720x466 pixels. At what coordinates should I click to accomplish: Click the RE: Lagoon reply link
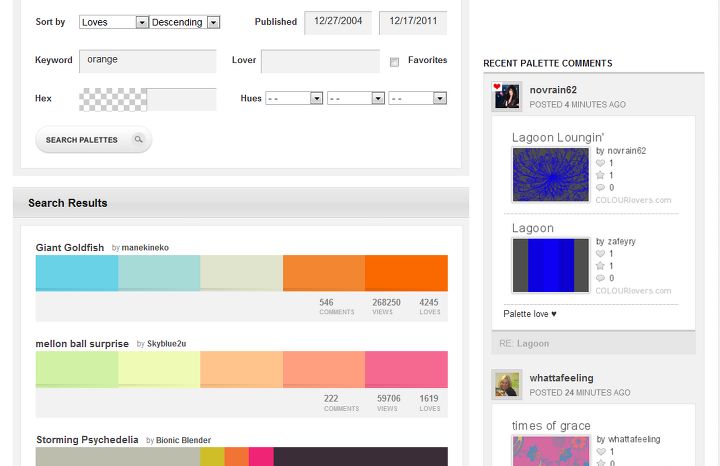coord(524,343)
